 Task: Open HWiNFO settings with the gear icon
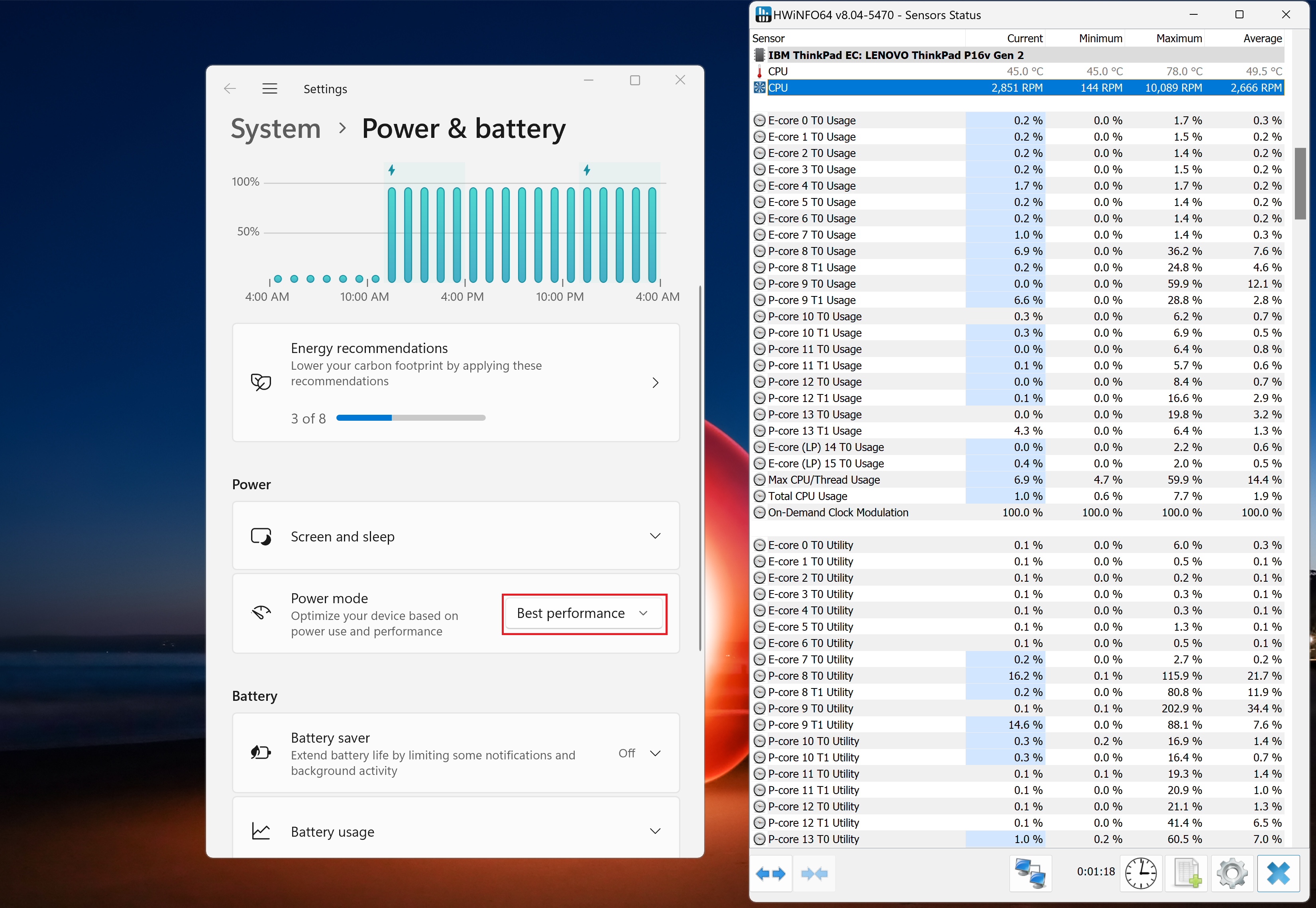click(1232, 874)
